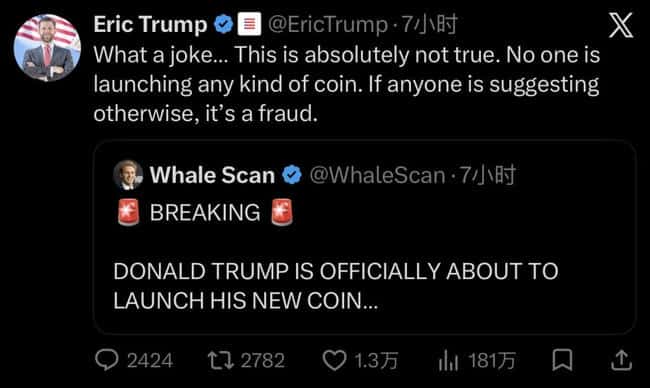Screen dimensions: 650x388
Task: Open the quoted BREAKING tweet card
Action: pos(365,237)
